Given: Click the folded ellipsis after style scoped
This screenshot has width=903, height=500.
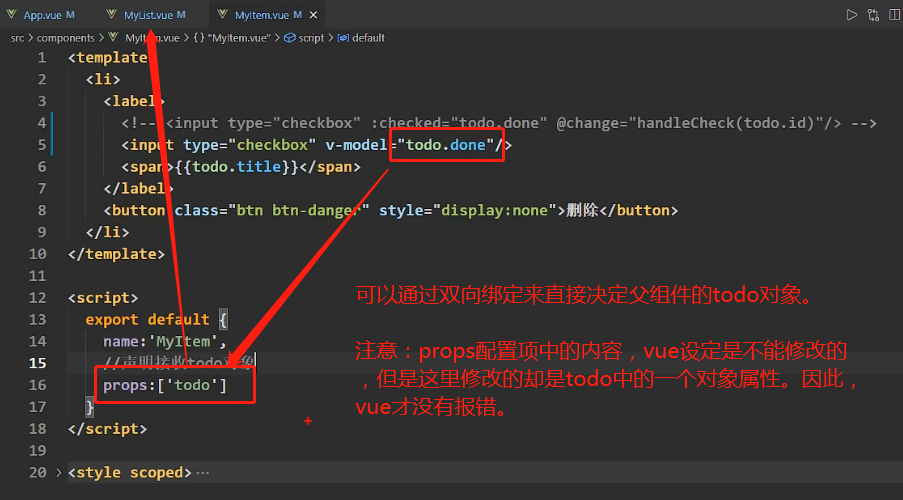Looking at the screenshot, I should pos(203,473).
